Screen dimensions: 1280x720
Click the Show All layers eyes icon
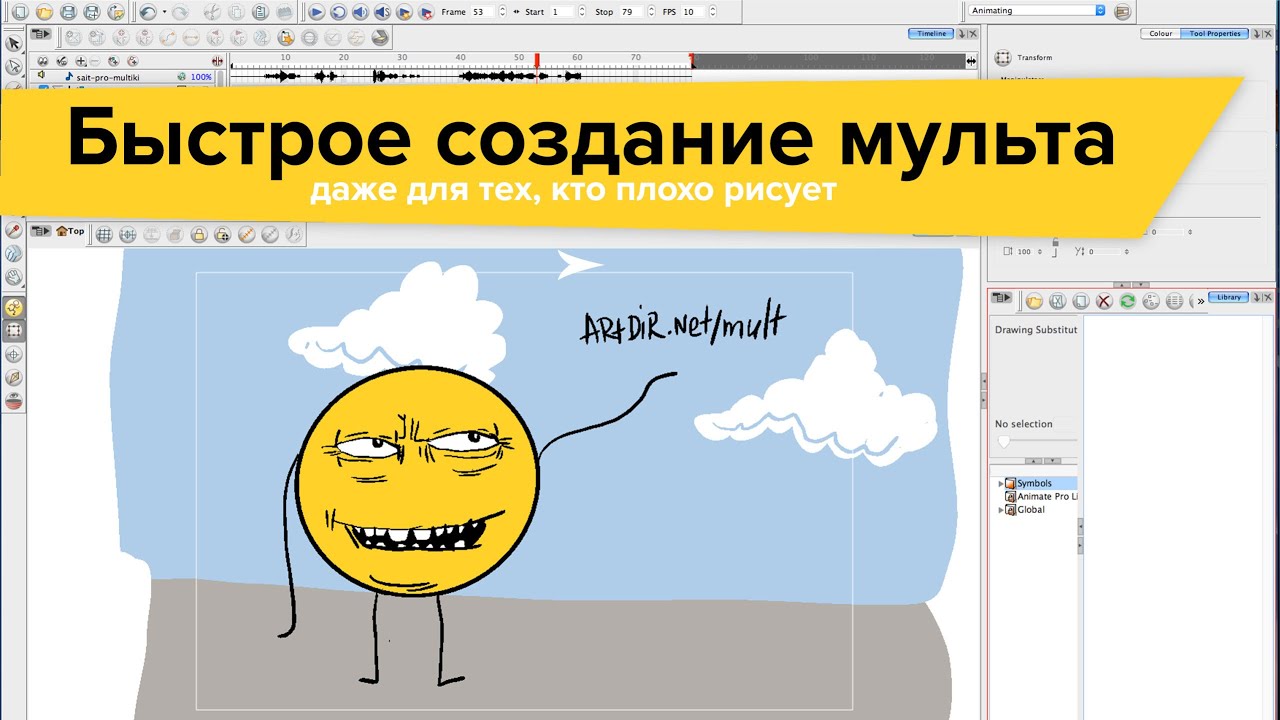[x=42, y=62]
